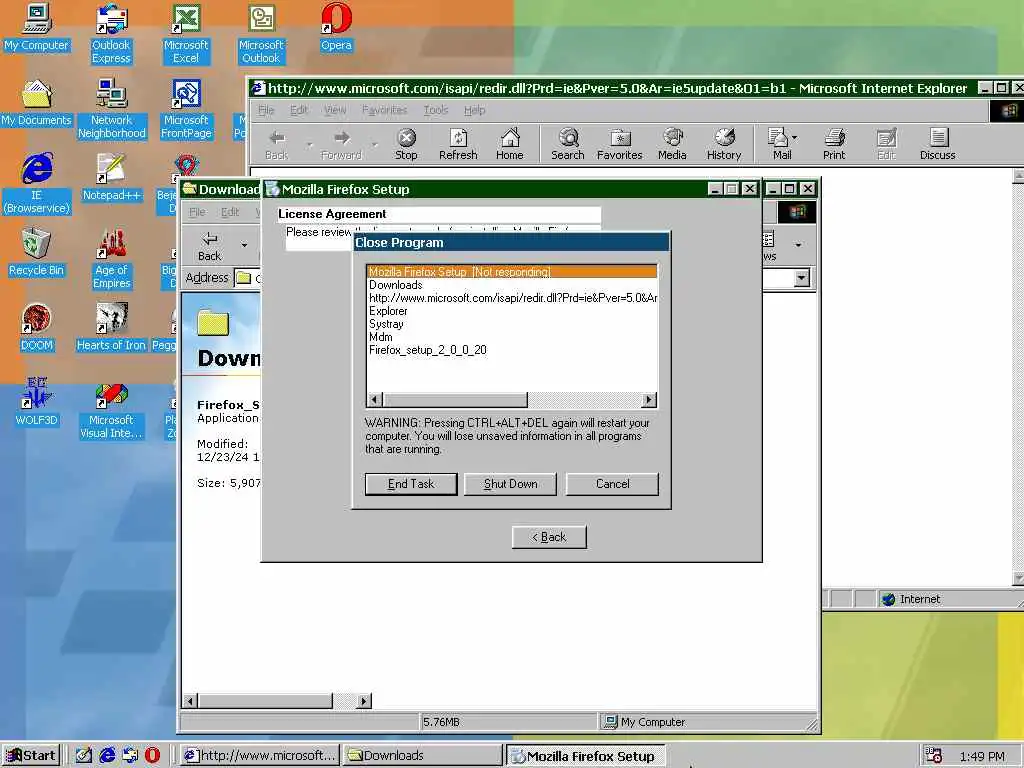Open Help menu in Internet Explorer
1024x768 pixels.
(x=475, y=110)
